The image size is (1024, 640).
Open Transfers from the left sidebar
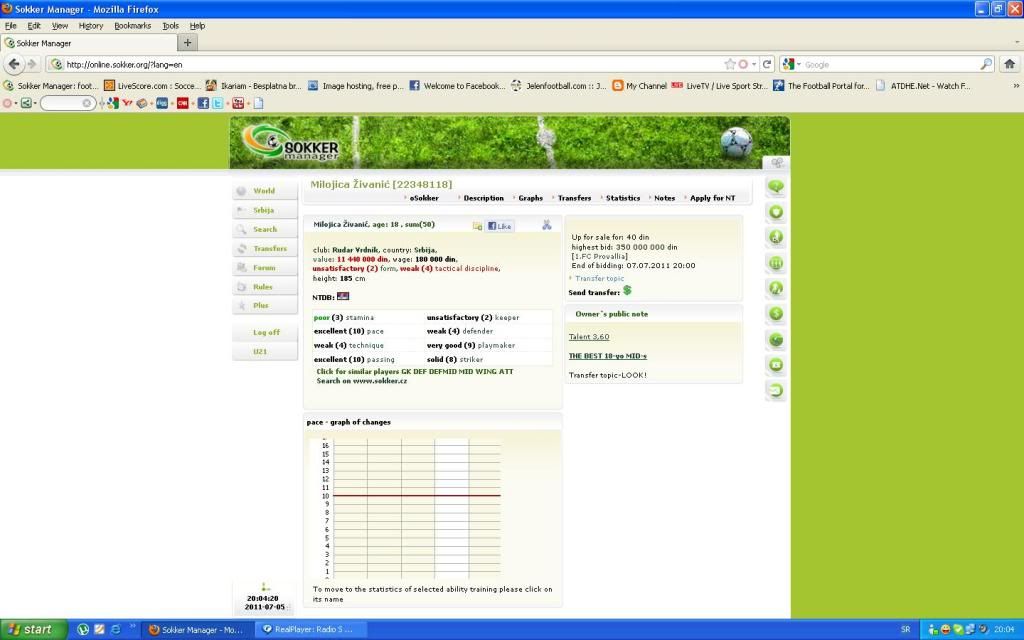[269, 248]
